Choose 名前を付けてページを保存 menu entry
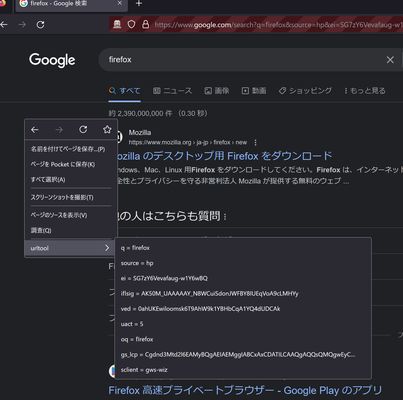 (71, 149)
